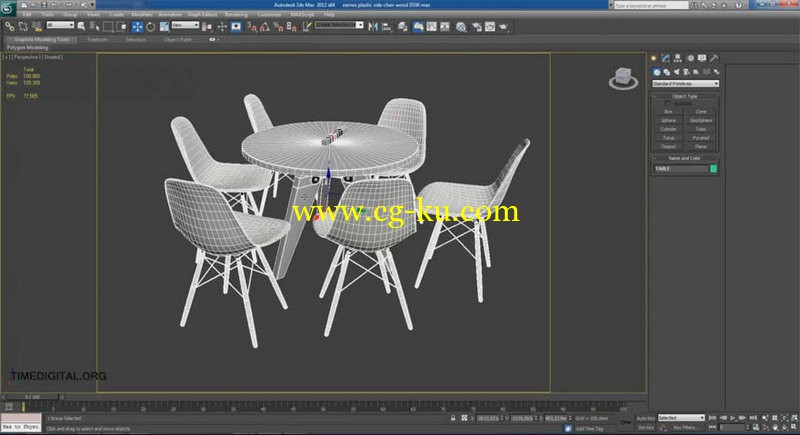This screenshot has height=435, width=800.
Task: Click the Mirror tool
Action: click(373, 27)
